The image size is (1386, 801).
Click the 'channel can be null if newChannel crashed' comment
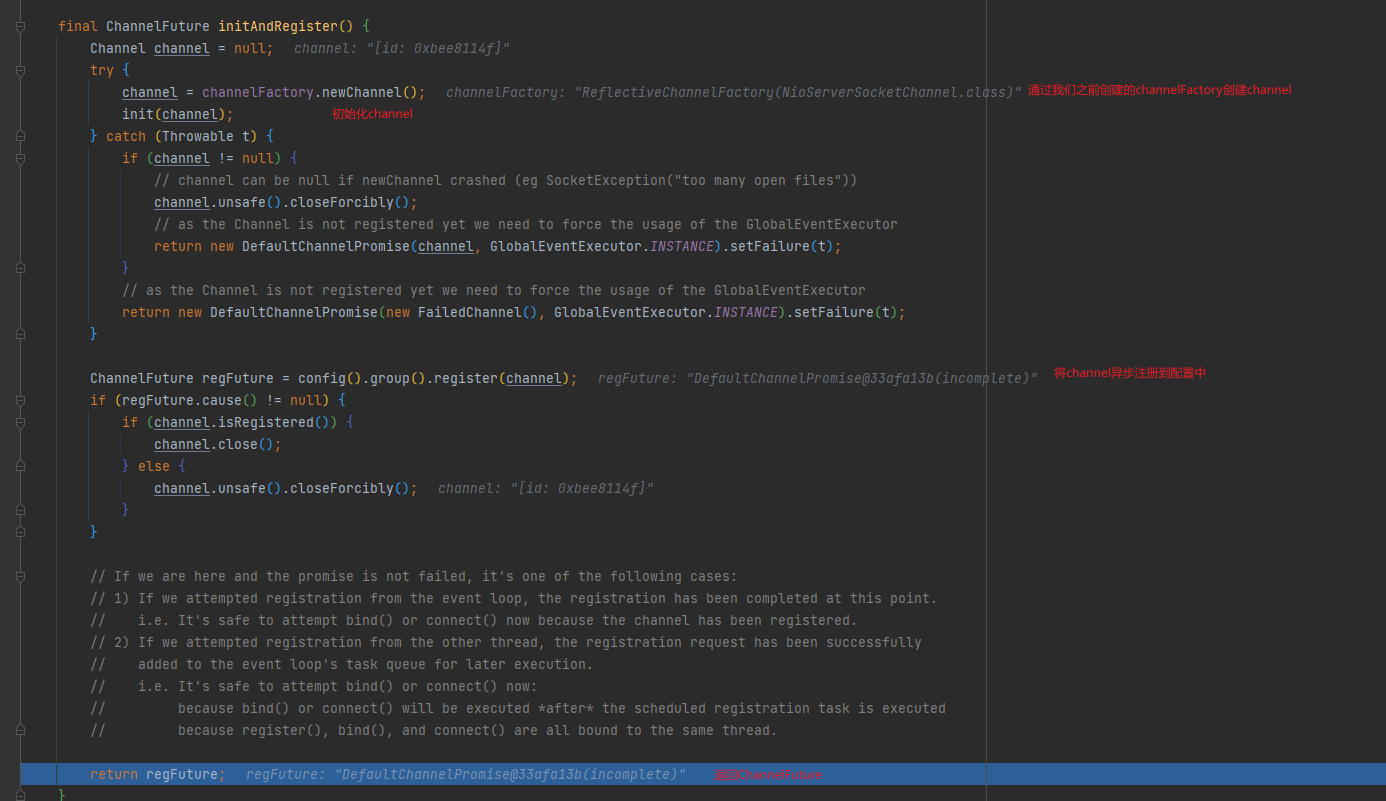click(506, 181)
